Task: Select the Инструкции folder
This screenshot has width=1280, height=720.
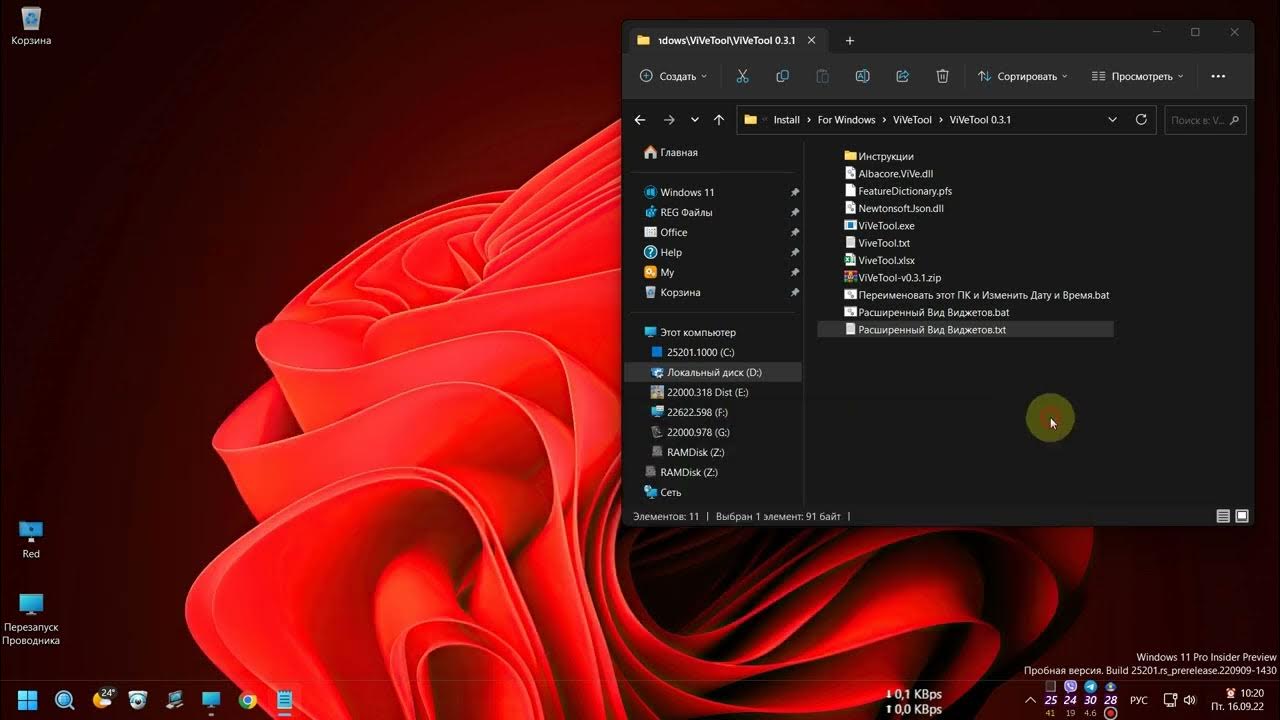Action: click(x=879, y=156)
